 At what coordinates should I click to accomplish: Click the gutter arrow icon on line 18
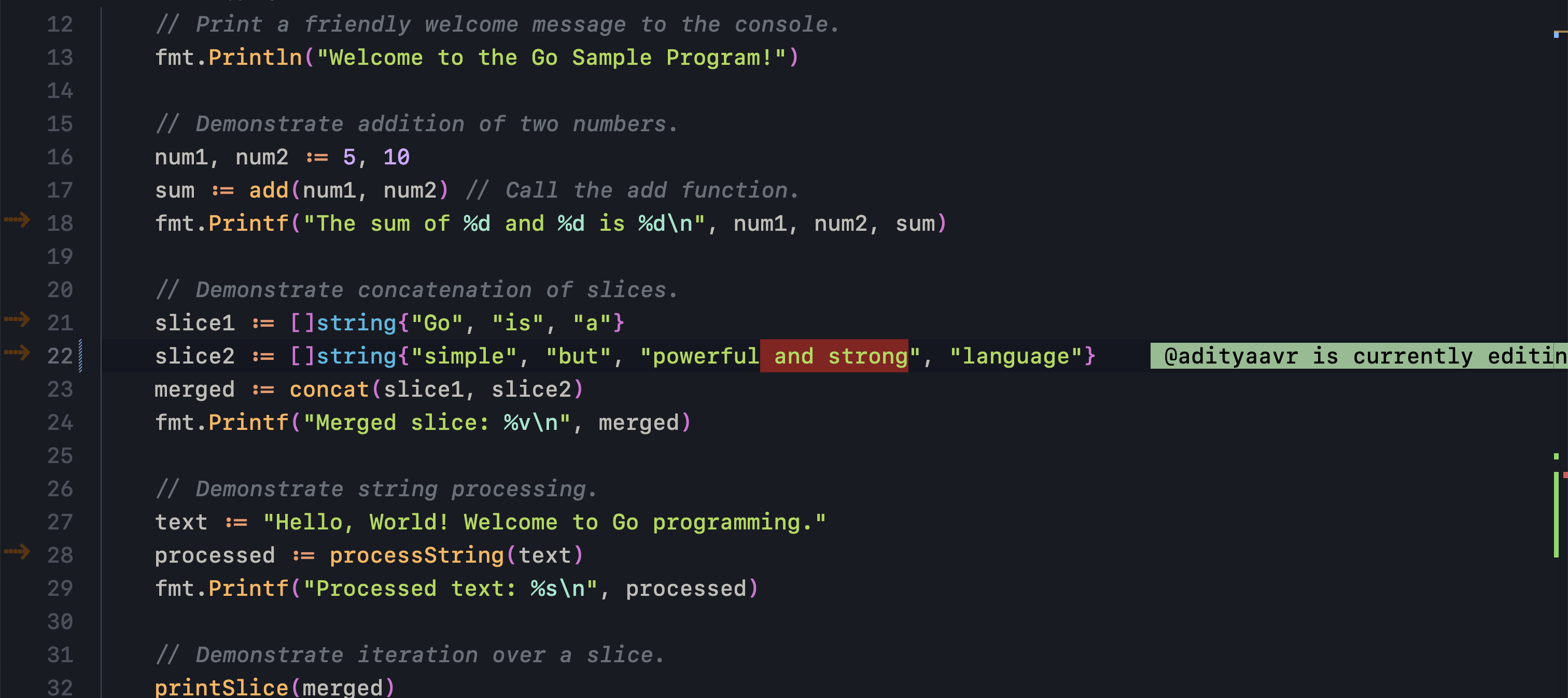click(x=17, y=220)
